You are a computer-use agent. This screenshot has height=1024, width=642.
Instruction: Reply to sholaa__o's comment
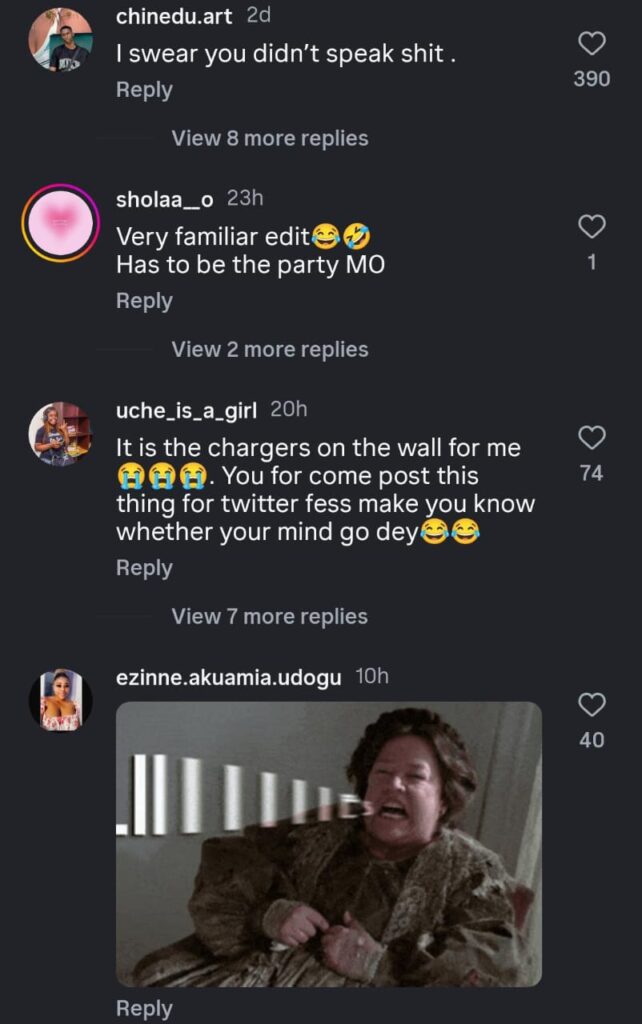(x=144, y=301)
